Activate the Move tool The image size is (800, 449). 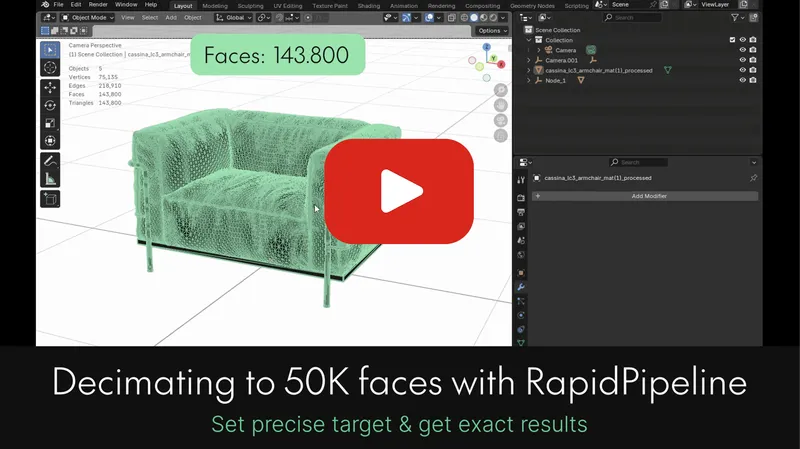pyautogui.click(x=50, y=88)
